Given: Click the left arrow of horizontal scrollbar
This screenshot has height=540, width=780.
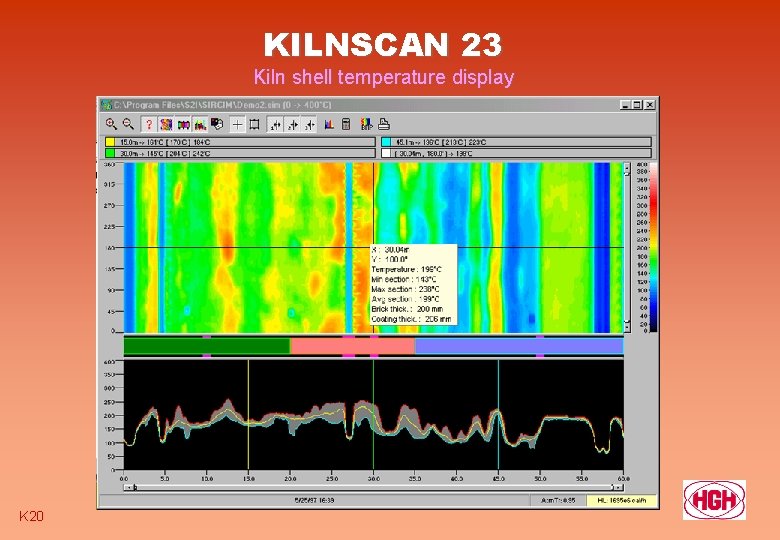Looking at the screenshot, I should pos(129,488).
